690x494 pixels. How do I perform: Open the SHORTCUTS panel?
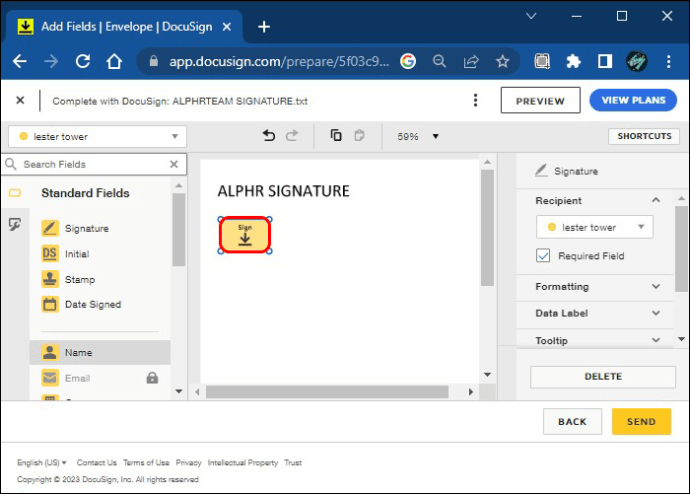pos(644,136)
